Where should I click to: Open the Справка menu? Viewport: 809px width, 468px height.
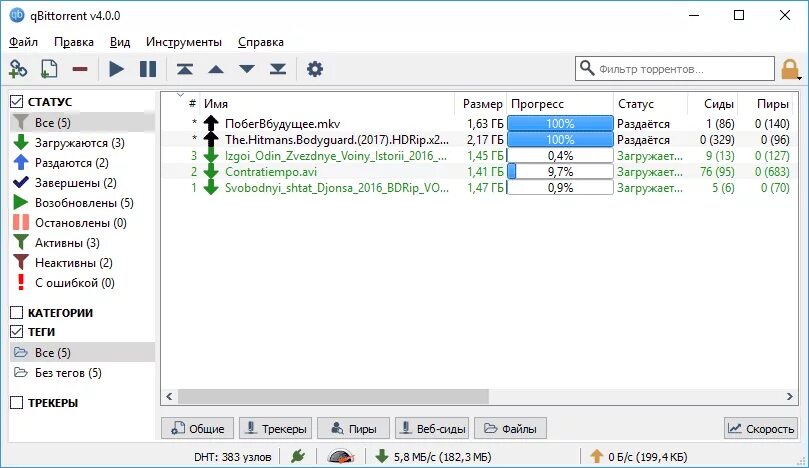pos(261,42)
